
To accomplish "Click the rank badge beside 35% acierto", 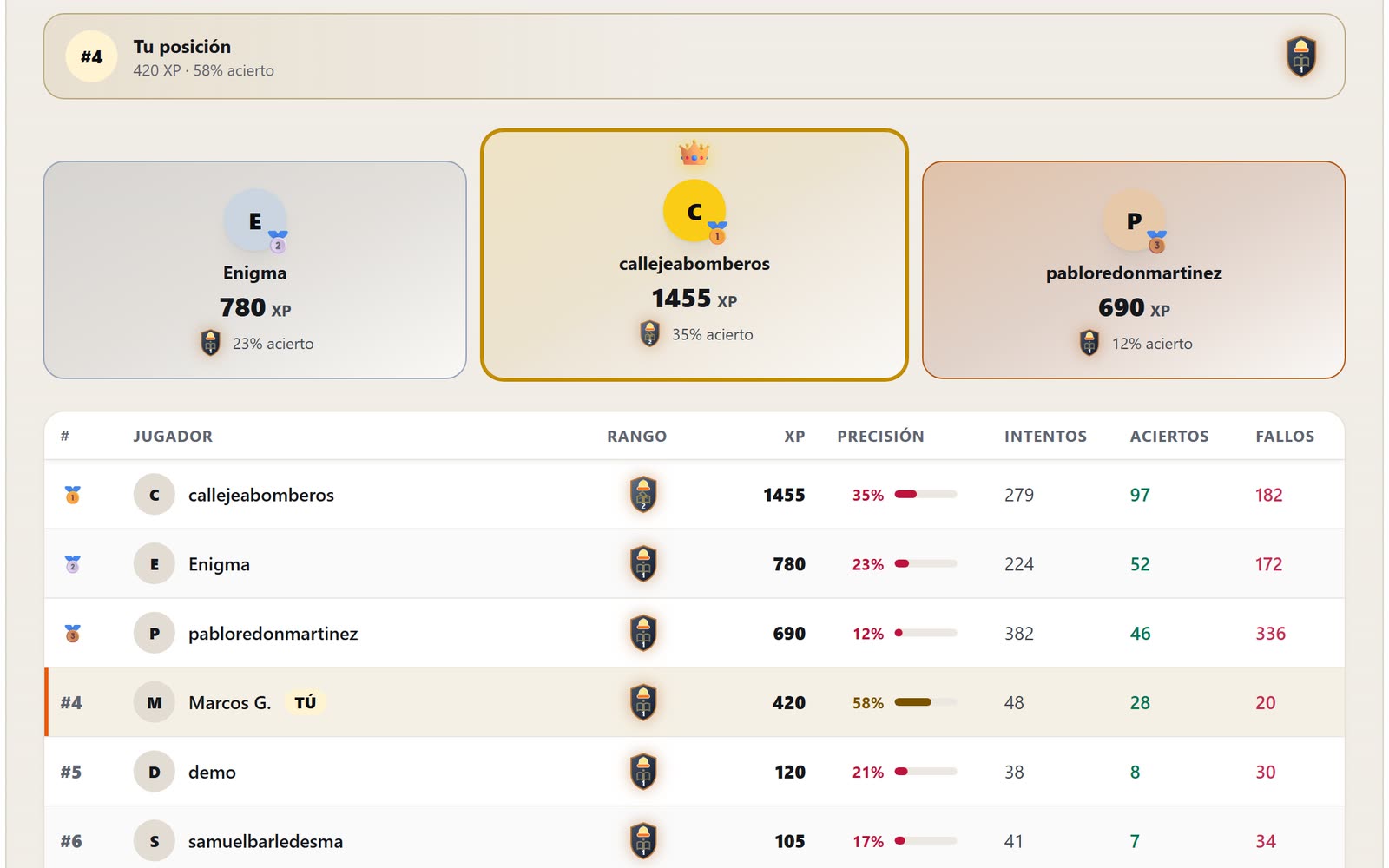I will click(x=650, y=333).
